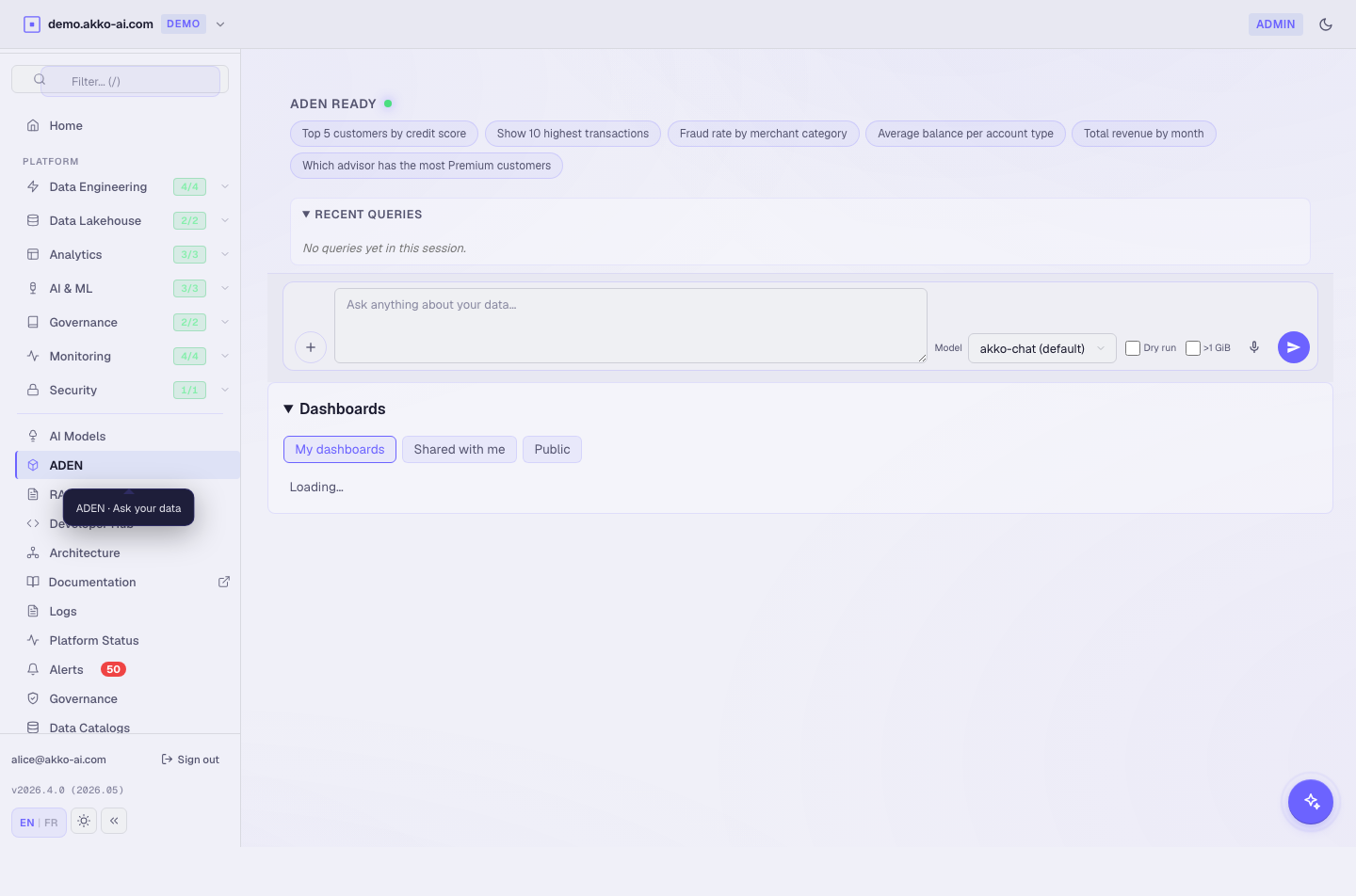This screenshot has width=1356, height=896.
Task: Click the AI & ML icon
Action: coord(33,288)
